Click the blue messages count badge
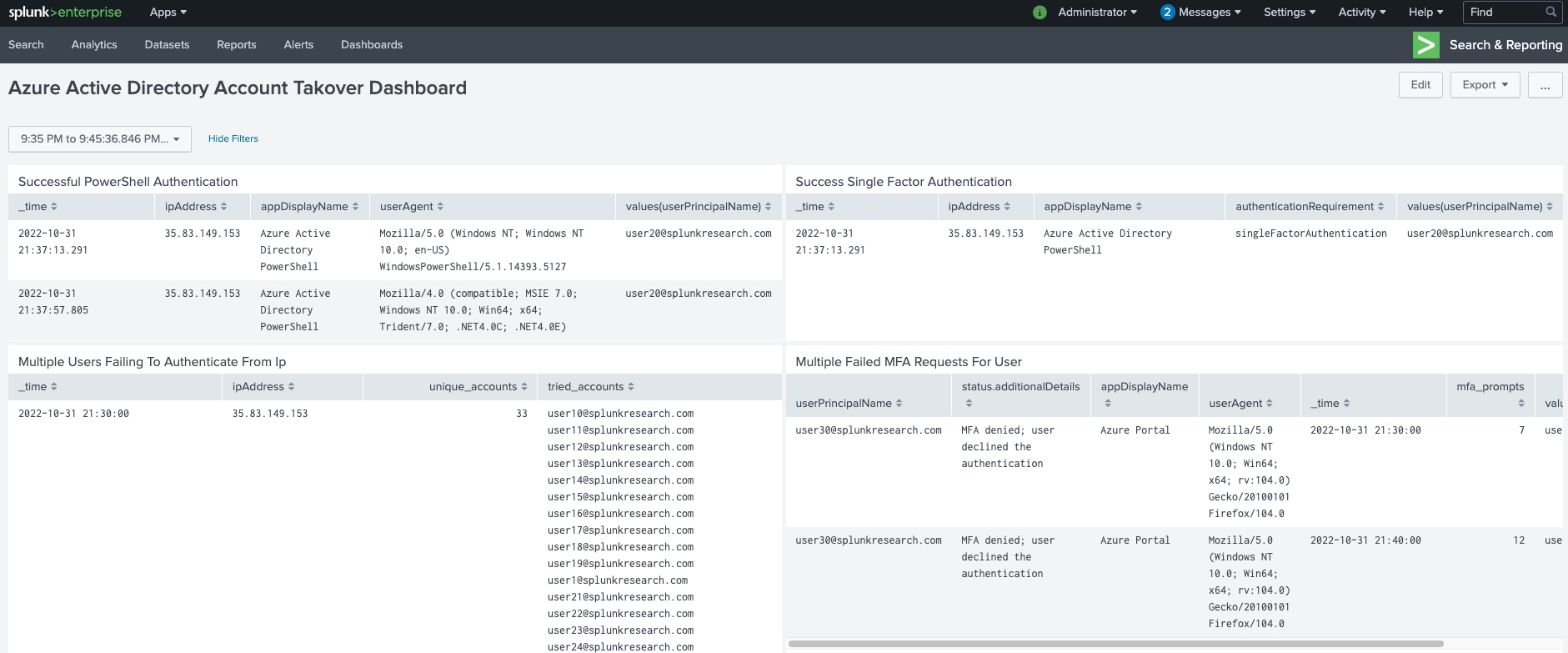Screen dimensions: 1568x653 [x=1167, y=13]
